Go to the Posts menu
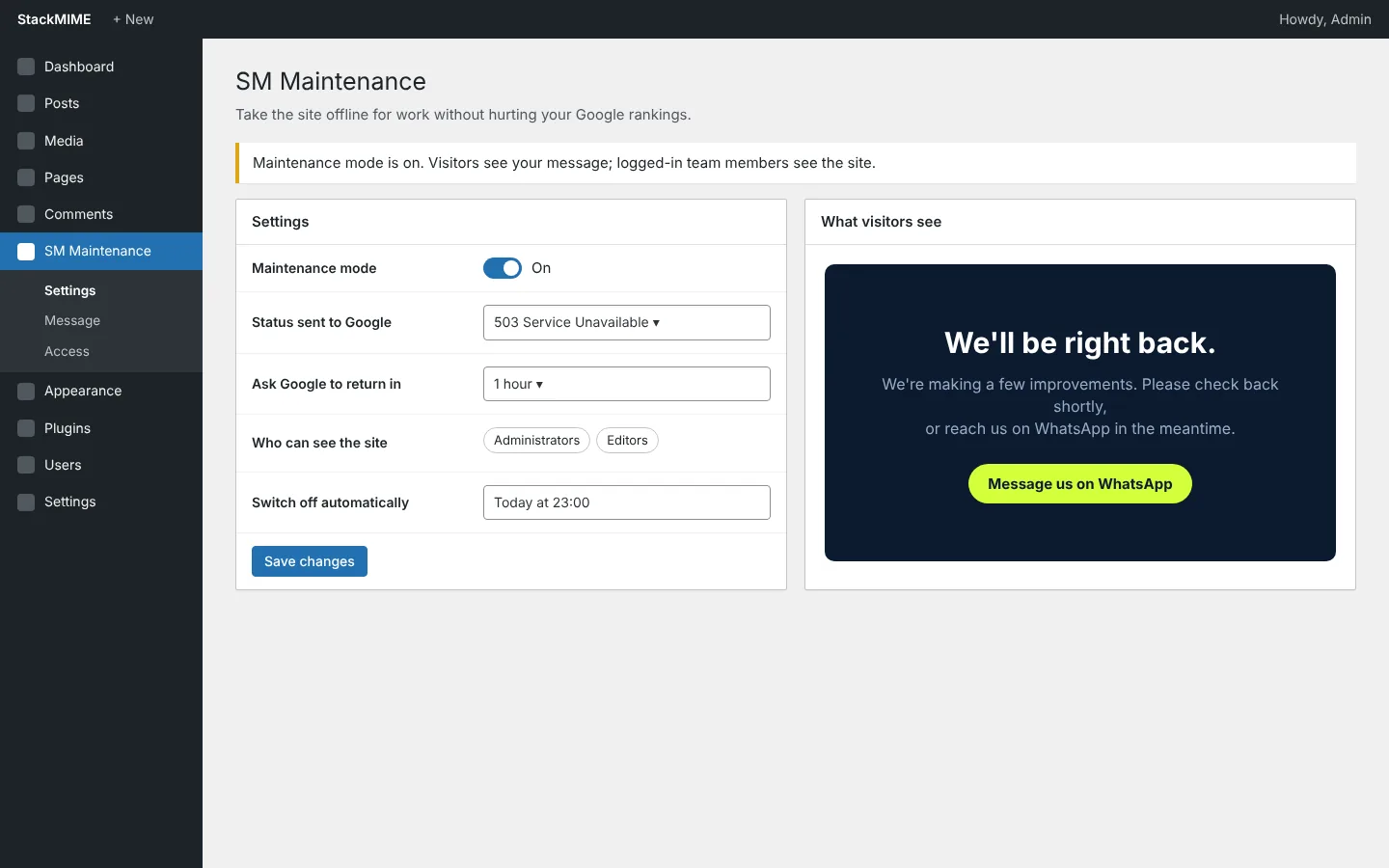1389x868 pixels. pyautogui.click(x=62, y=103)
